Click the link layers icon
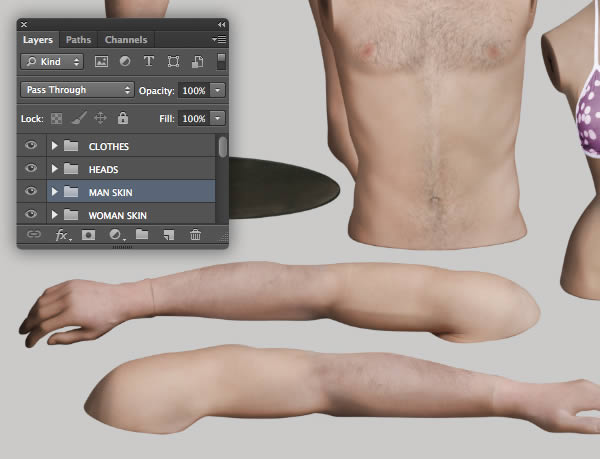The height and width of the screenshot is (459, 600). pos(34,234)
